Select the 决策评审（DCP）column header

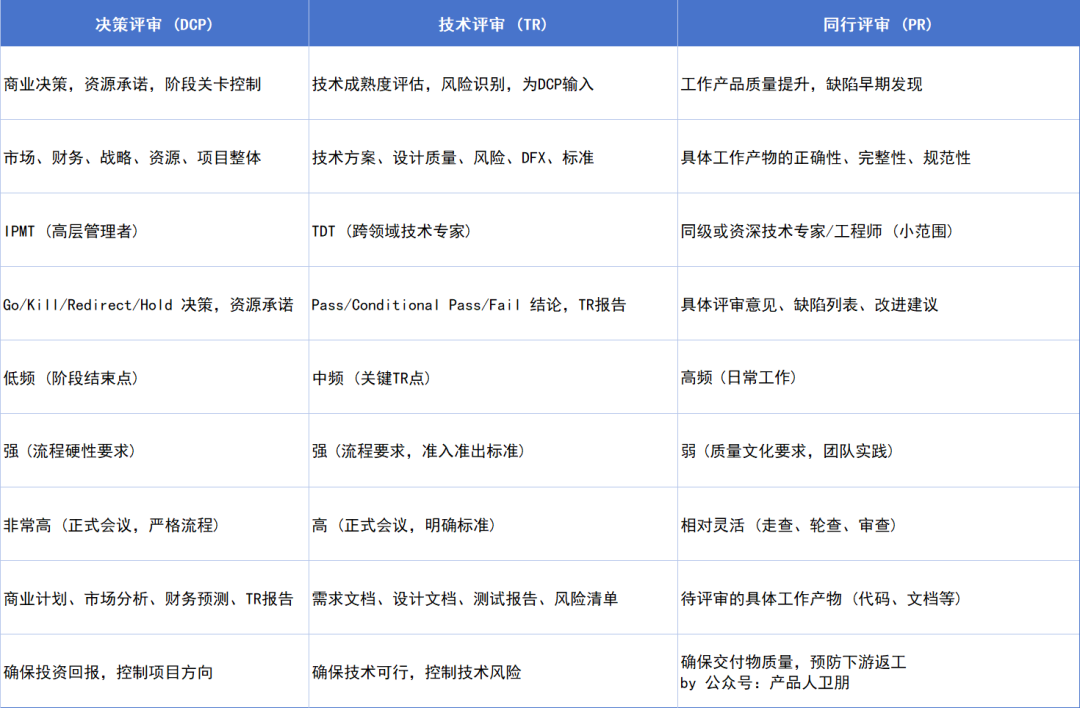(154, 22)
